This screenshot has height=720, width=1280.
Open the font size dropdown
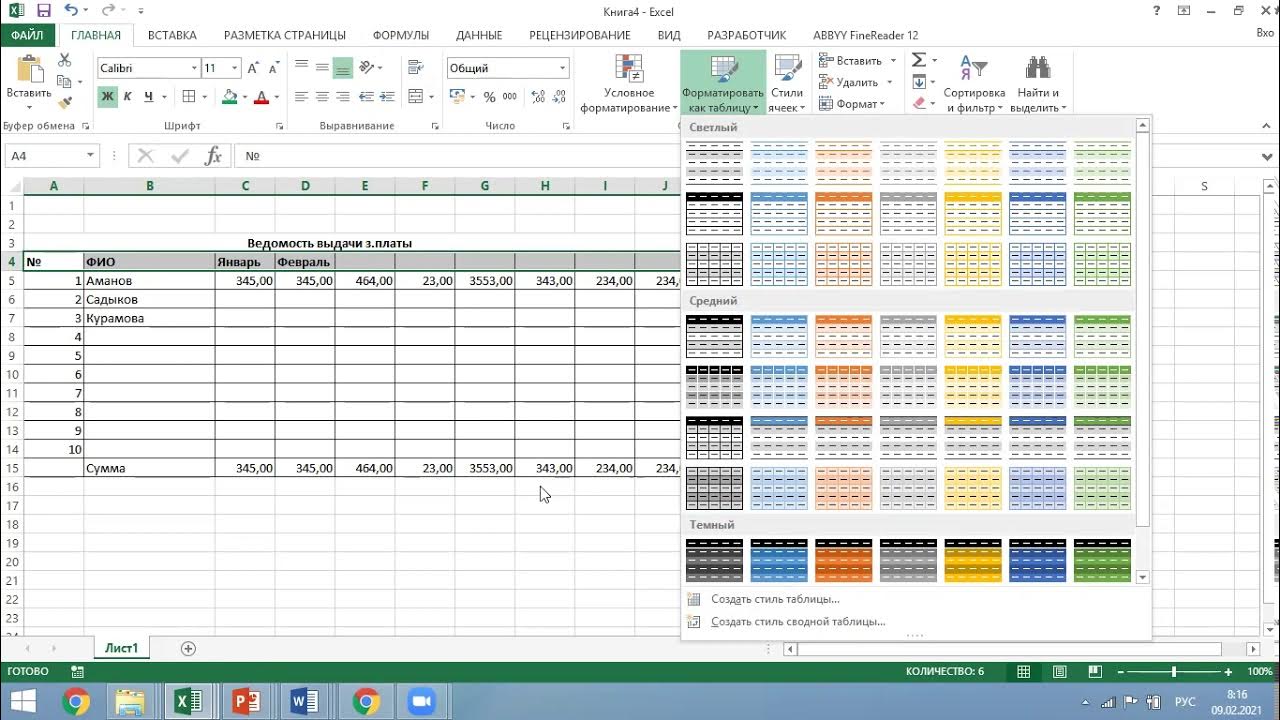coord(235,68)
